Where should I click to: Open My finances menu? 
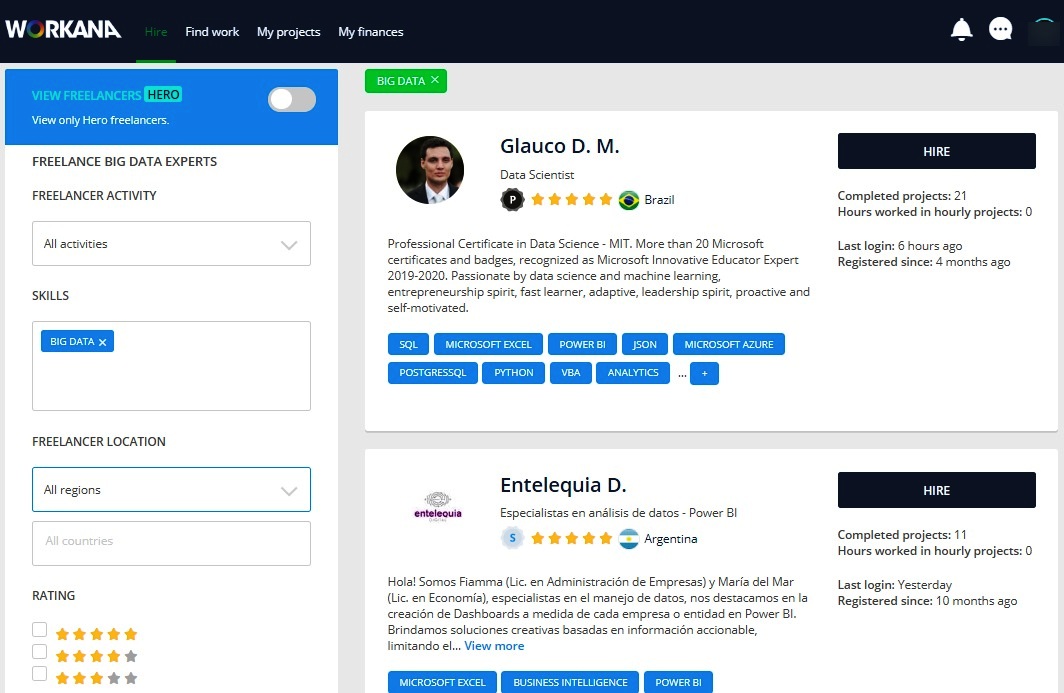click(x=370, y=32)
